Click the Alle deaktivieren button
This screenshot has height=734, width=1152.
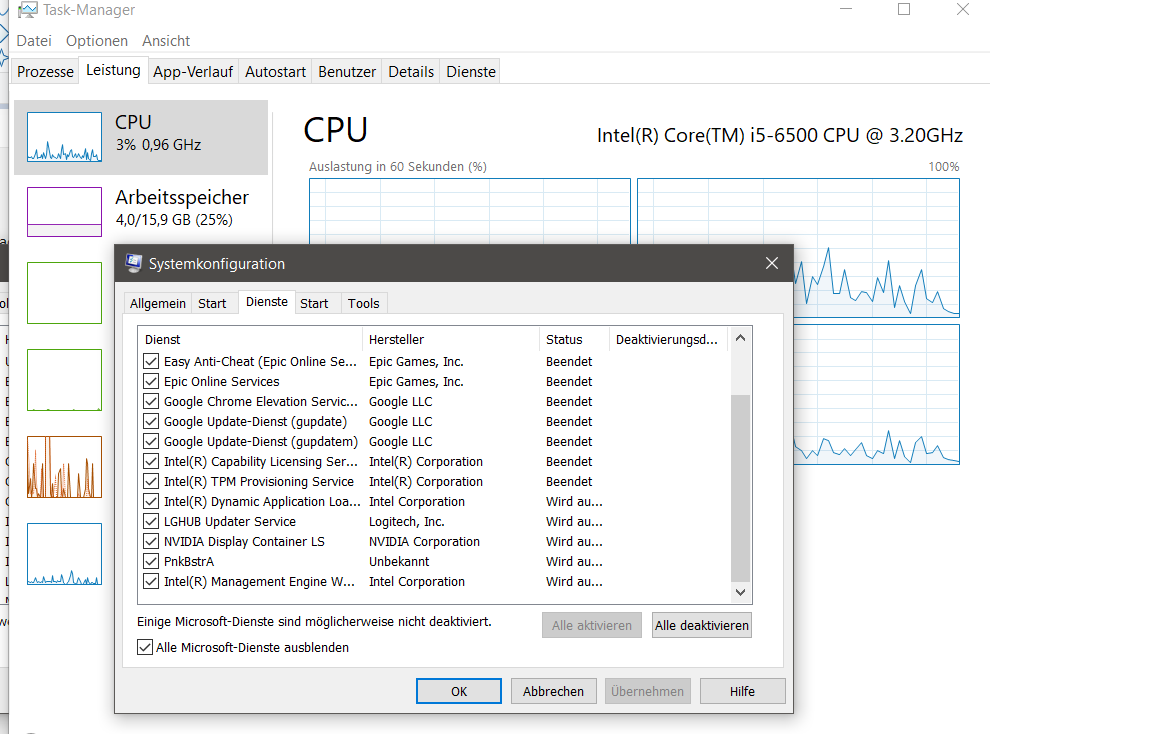[702, 625]
